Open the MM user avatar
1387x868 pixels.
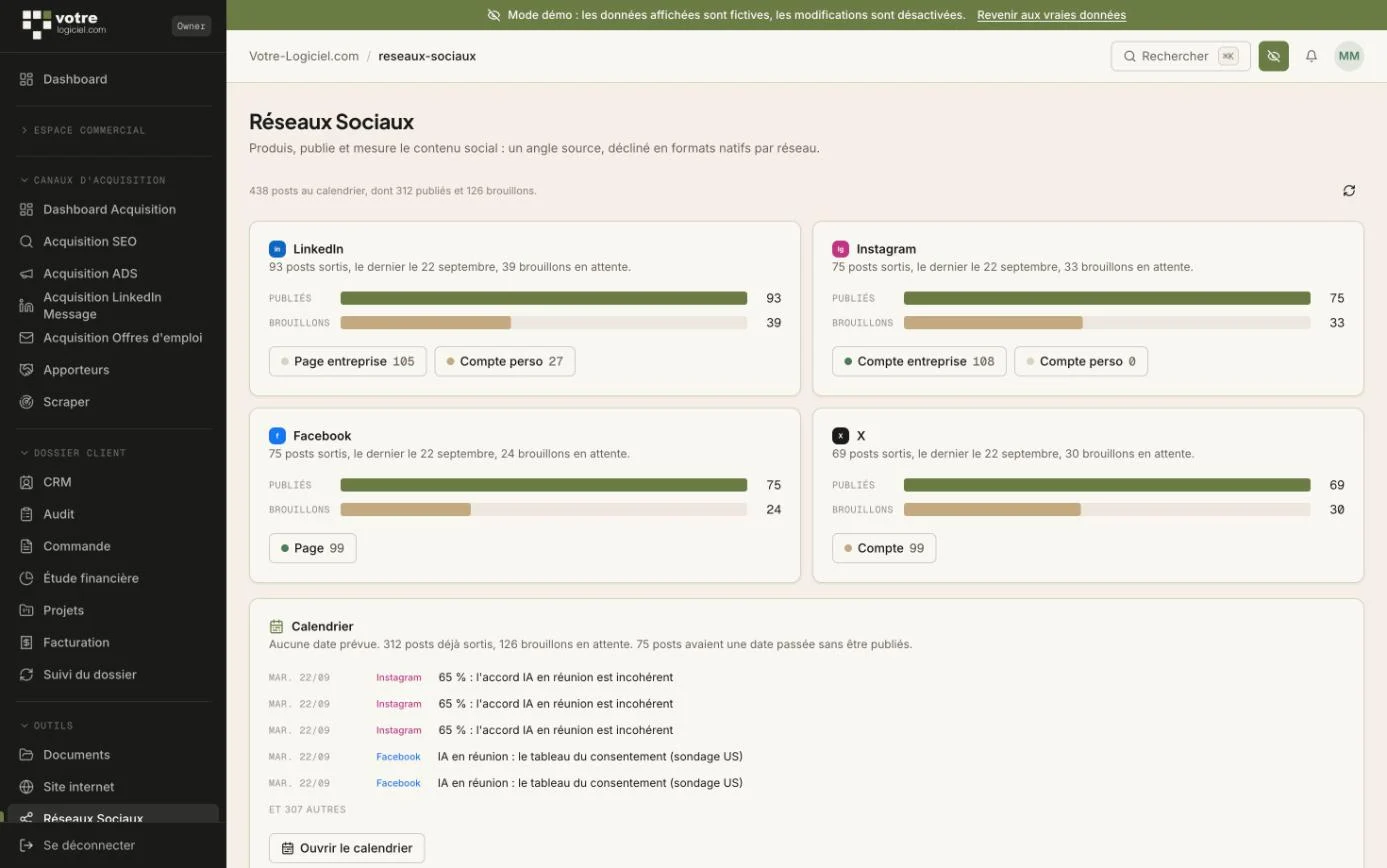pos(1349,56)
